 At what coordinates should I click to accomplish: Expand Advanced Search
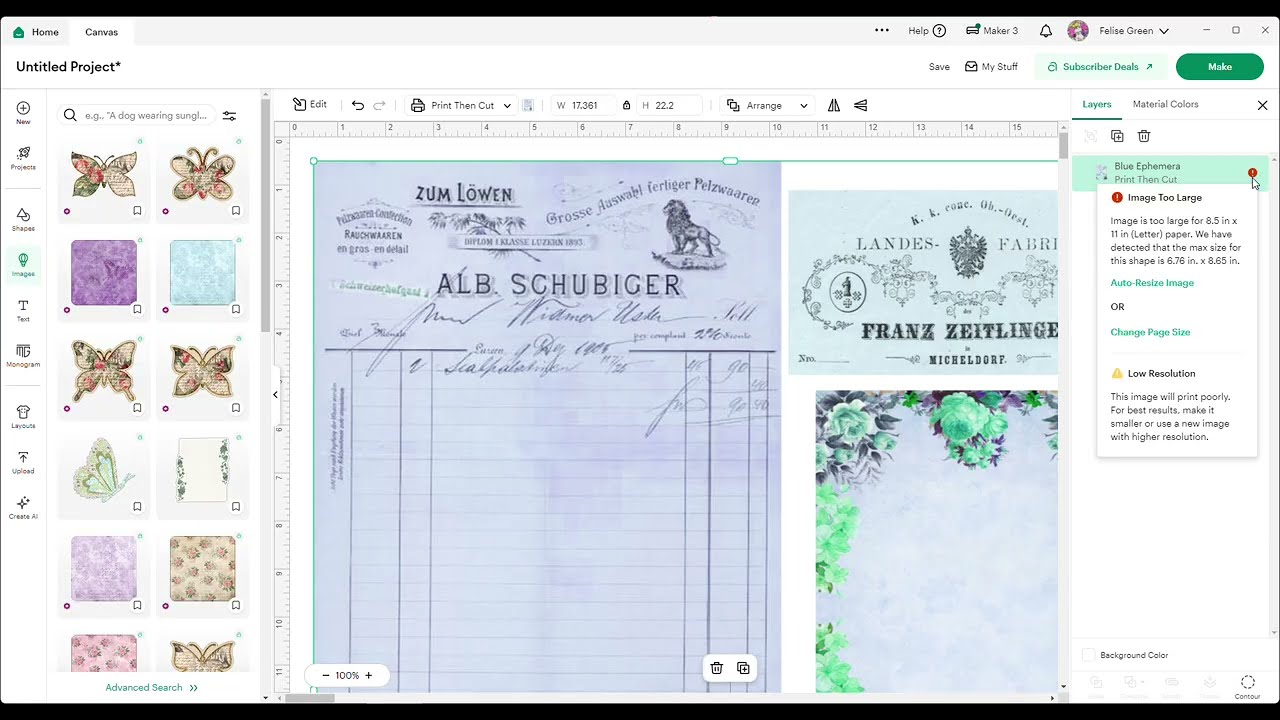pos(152,688)
